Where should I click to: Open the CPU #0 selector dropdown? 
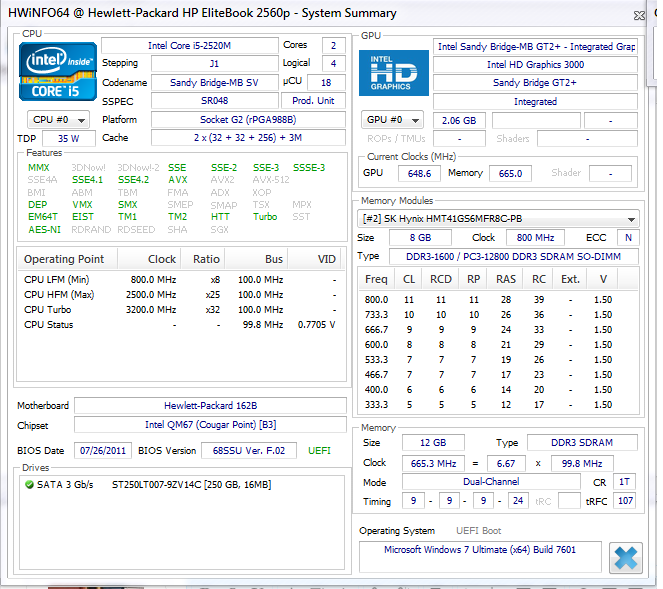point(59,120)
